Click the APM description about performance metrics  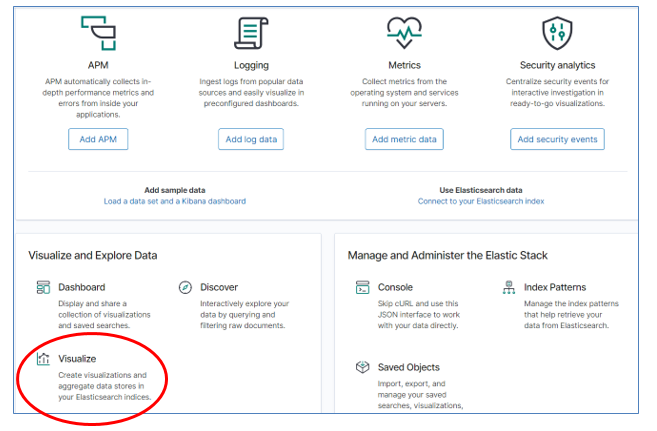point(98,98)
